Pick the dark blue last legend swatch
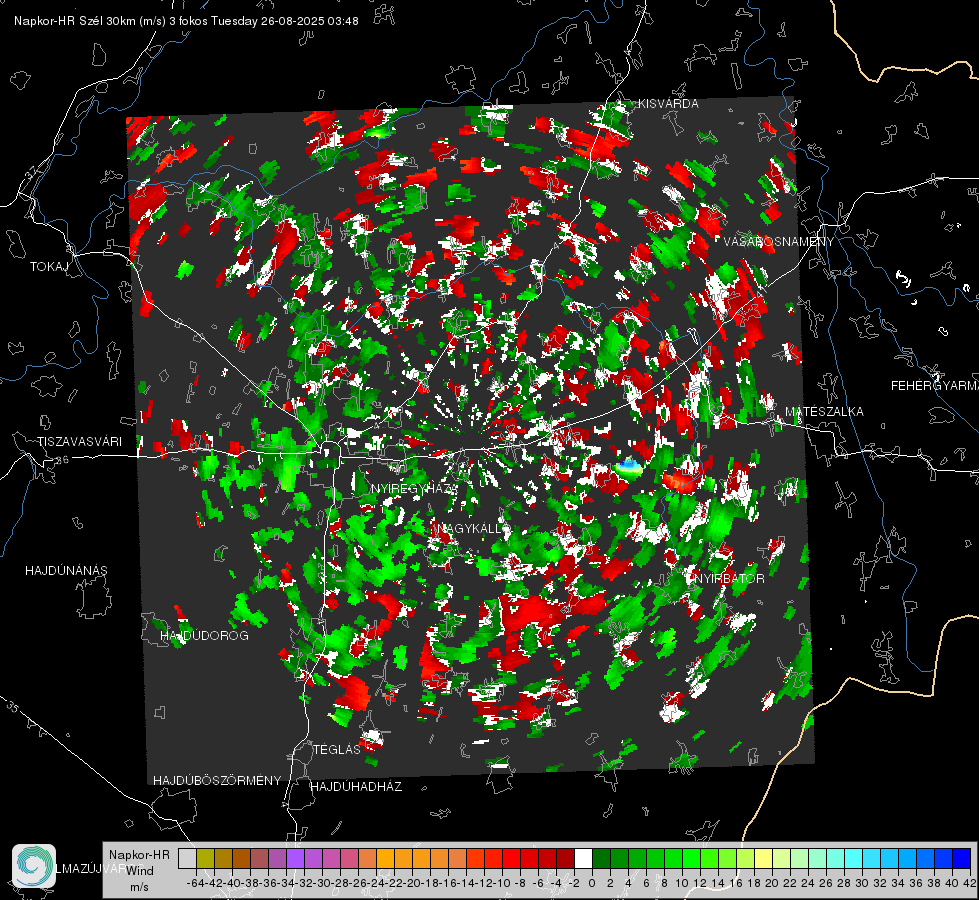 click(x=962, y=858)
